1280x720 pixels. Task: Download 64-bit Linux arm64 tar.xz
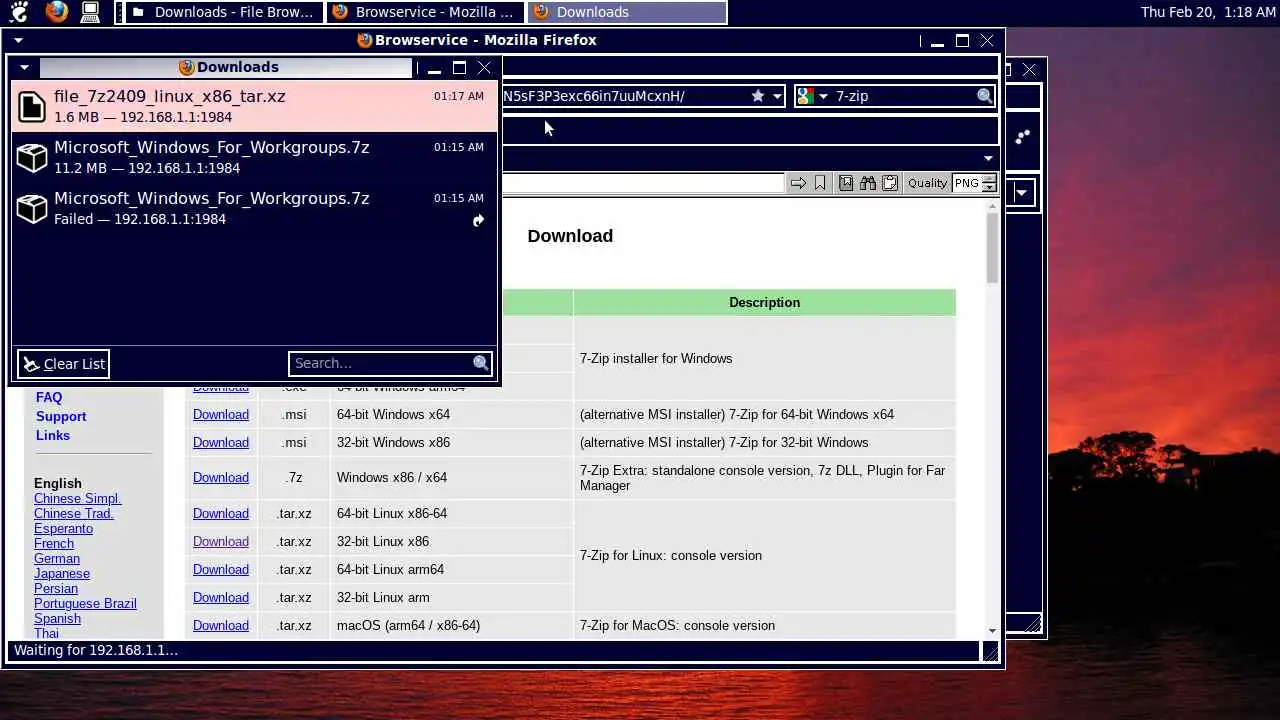221,569
